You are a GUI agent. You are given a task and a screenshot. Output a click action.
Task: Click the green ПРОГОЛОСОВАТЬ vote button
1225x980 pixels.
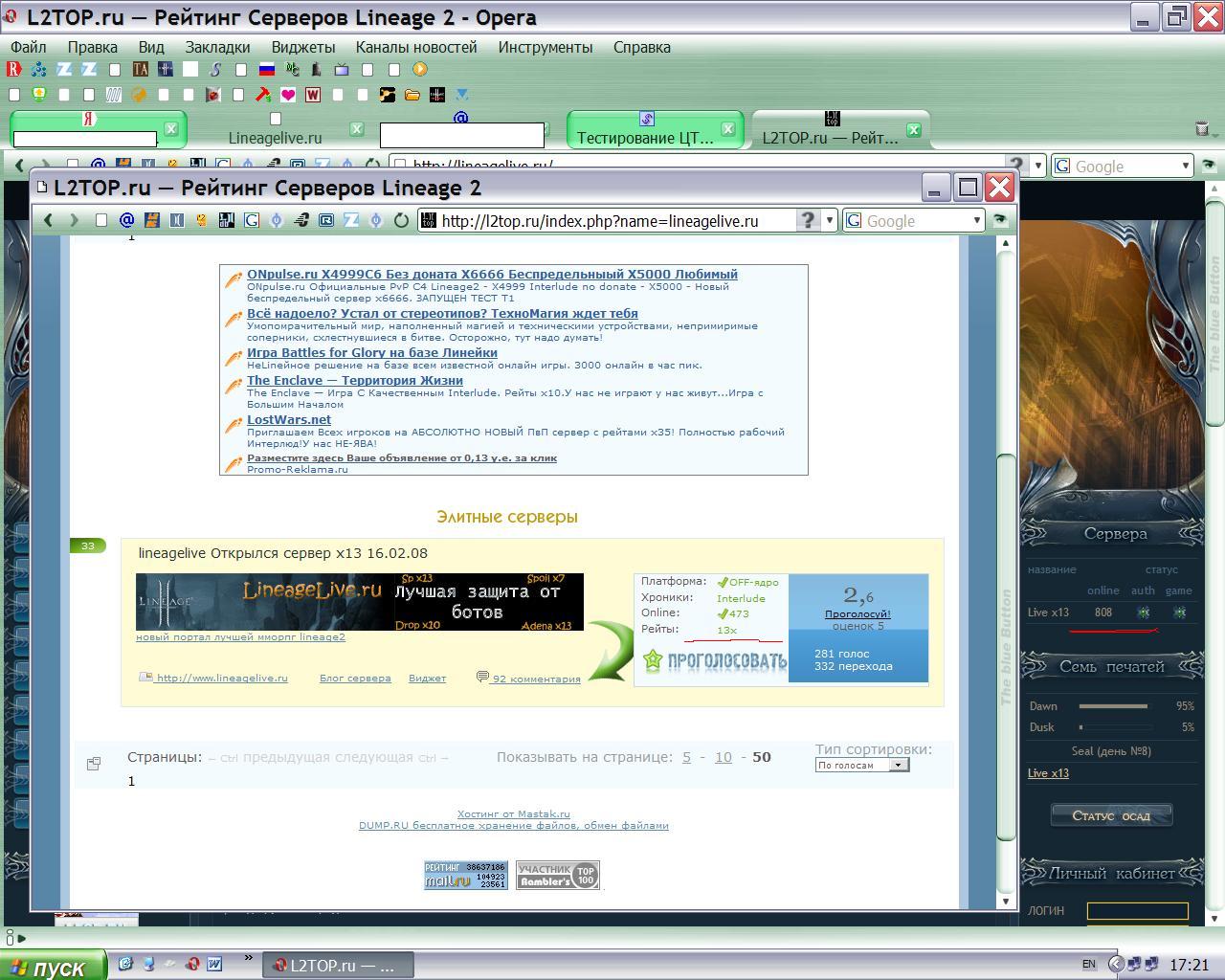(715, 660)
